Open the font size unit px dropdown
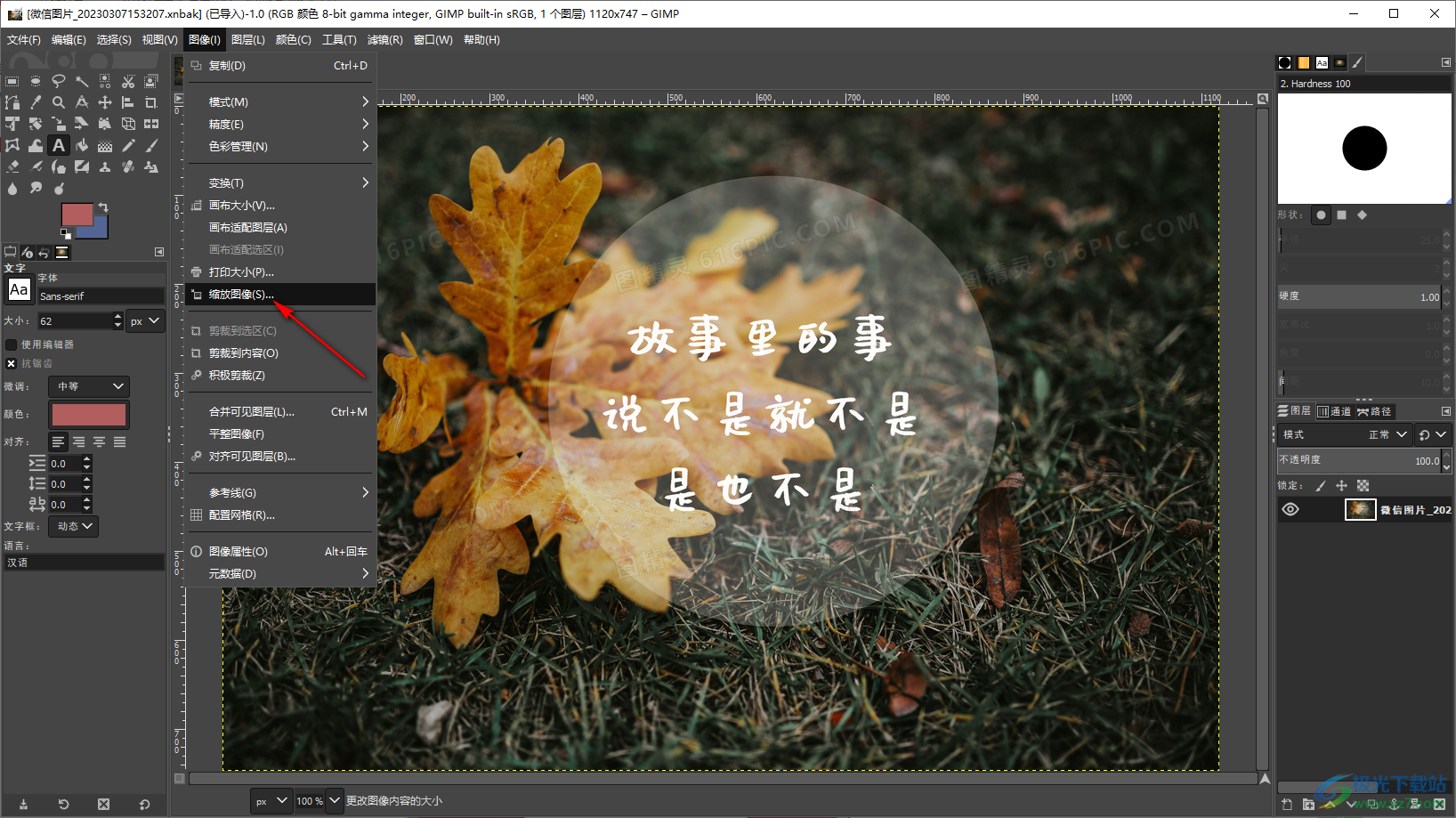Screen dimensions: 1456x818 point(145,321)
